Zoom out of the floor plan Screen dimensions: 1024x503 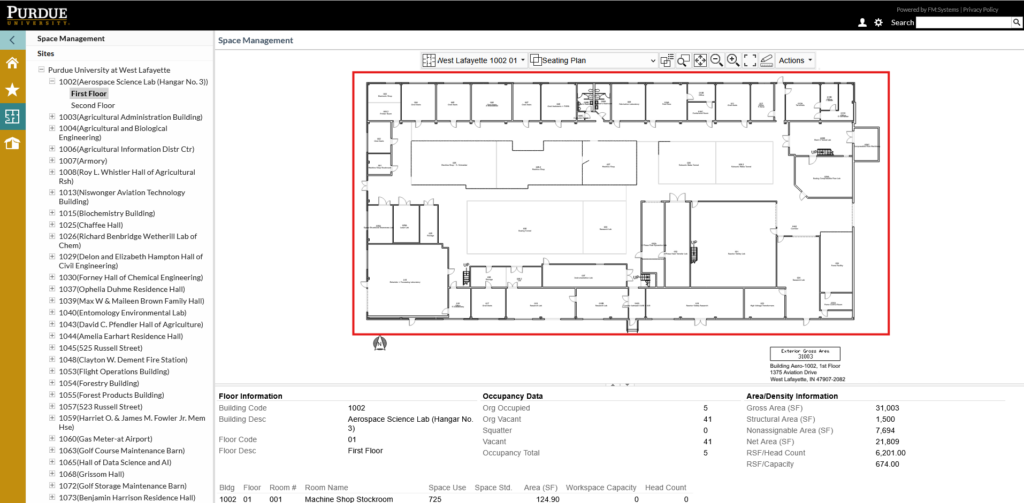tap(716, 60)
